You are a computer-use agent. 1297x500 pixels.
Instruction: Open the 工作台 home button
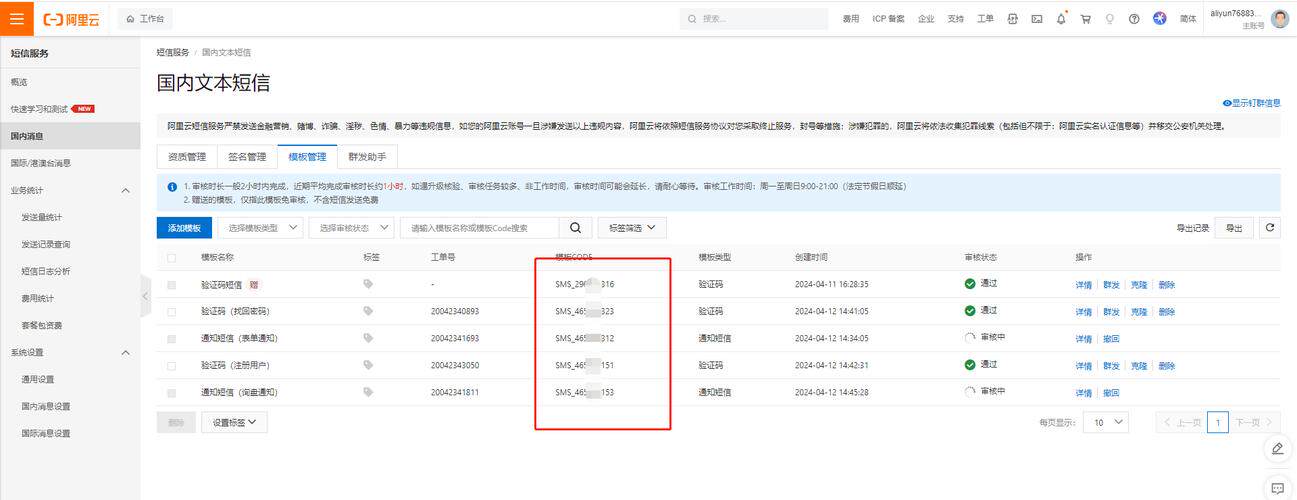[145, 19]
